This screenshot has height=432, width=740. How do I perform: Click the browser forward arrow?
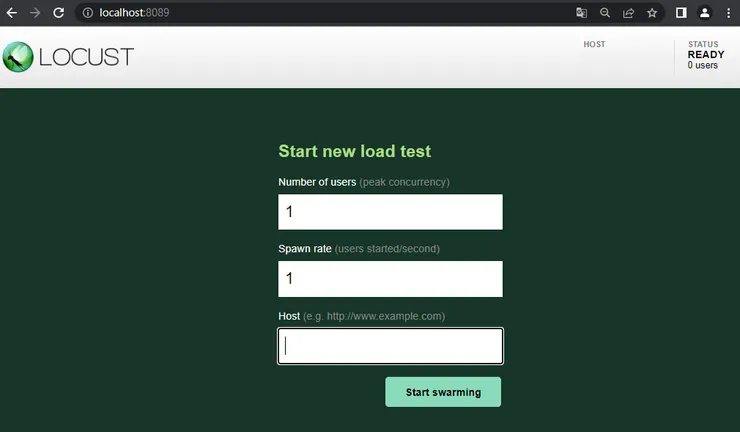click(35, 13)
